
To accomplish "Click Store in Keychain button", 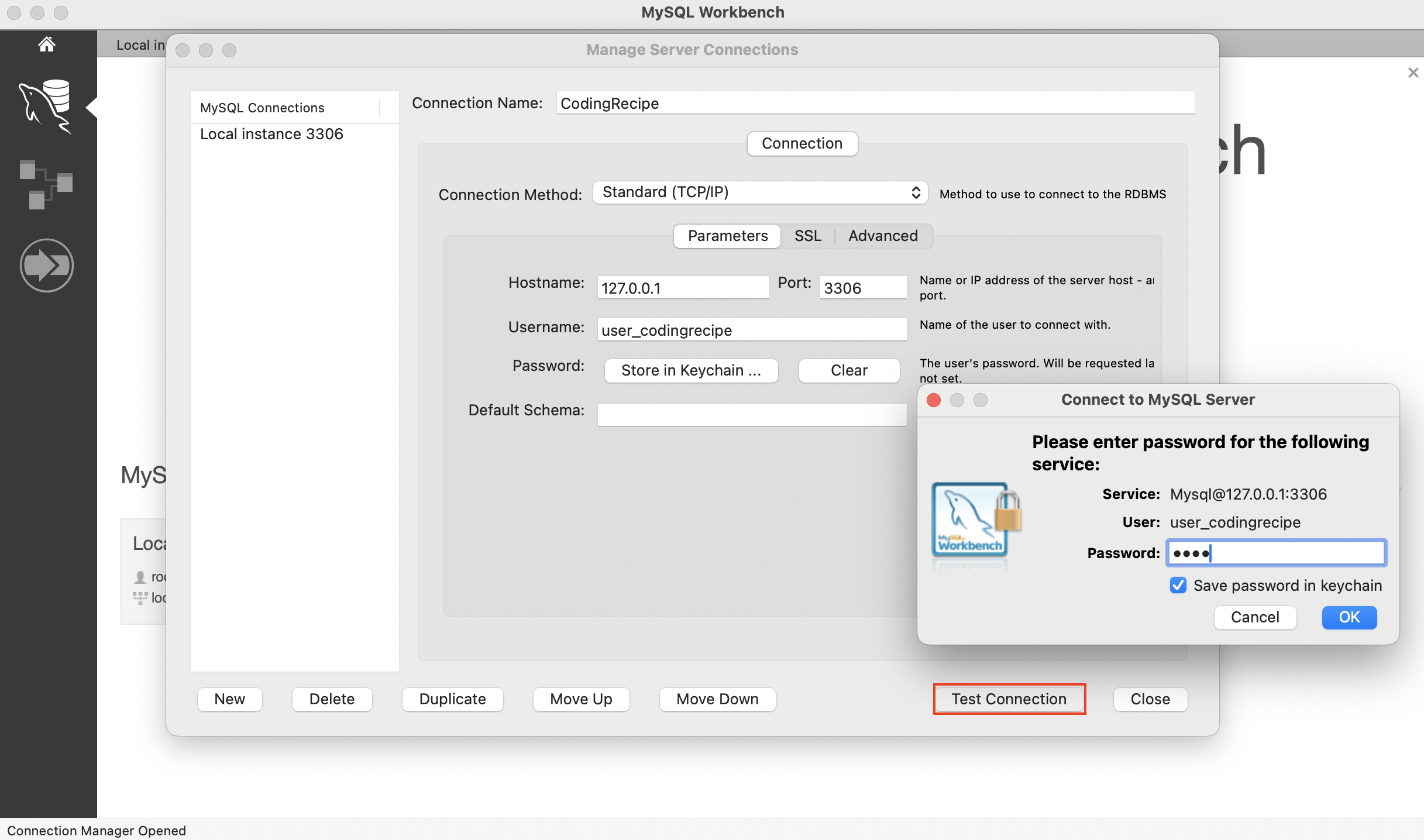I will pos(691,370).
